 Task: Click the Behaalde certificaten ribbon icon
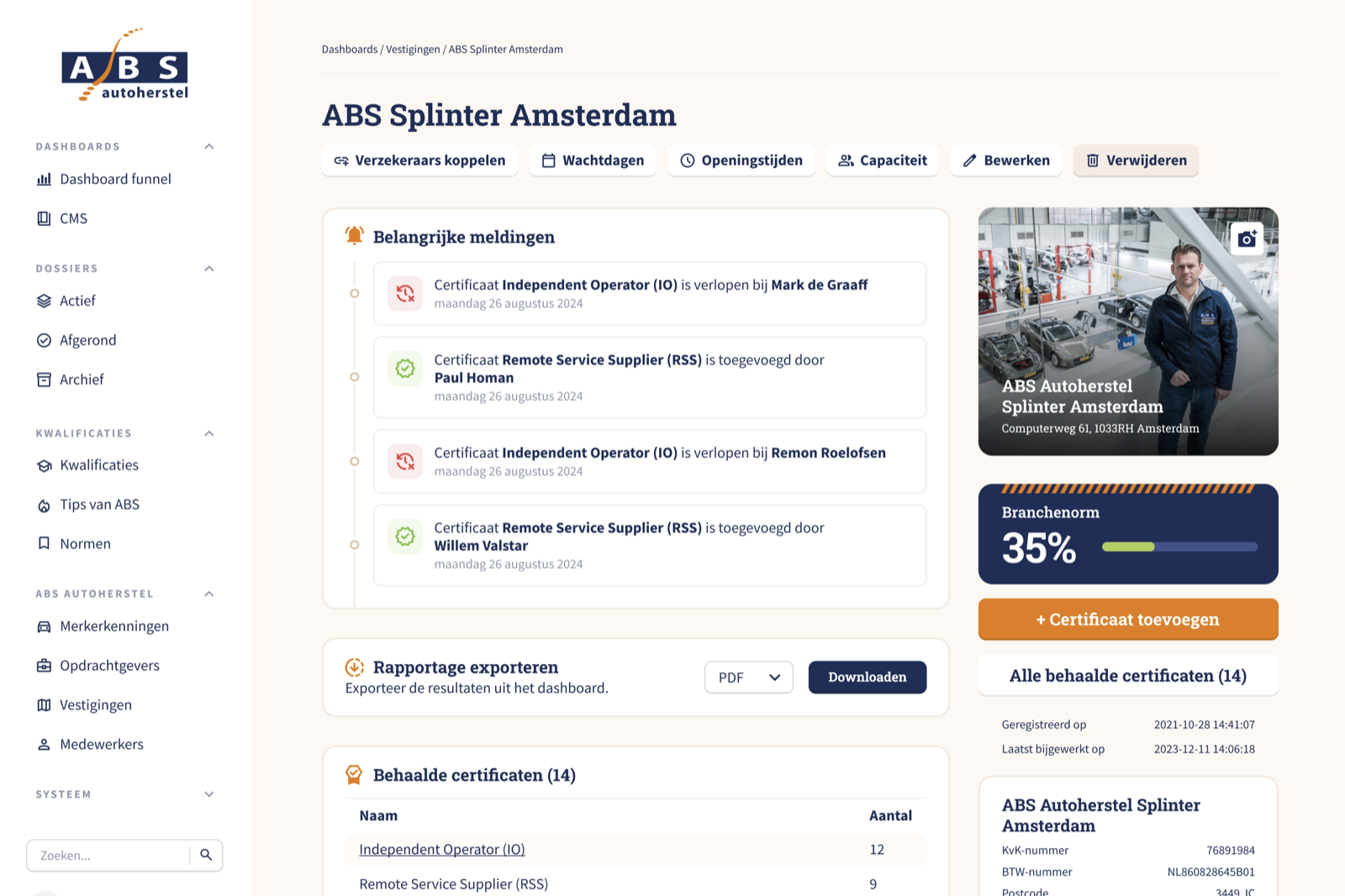pos(354,775)
